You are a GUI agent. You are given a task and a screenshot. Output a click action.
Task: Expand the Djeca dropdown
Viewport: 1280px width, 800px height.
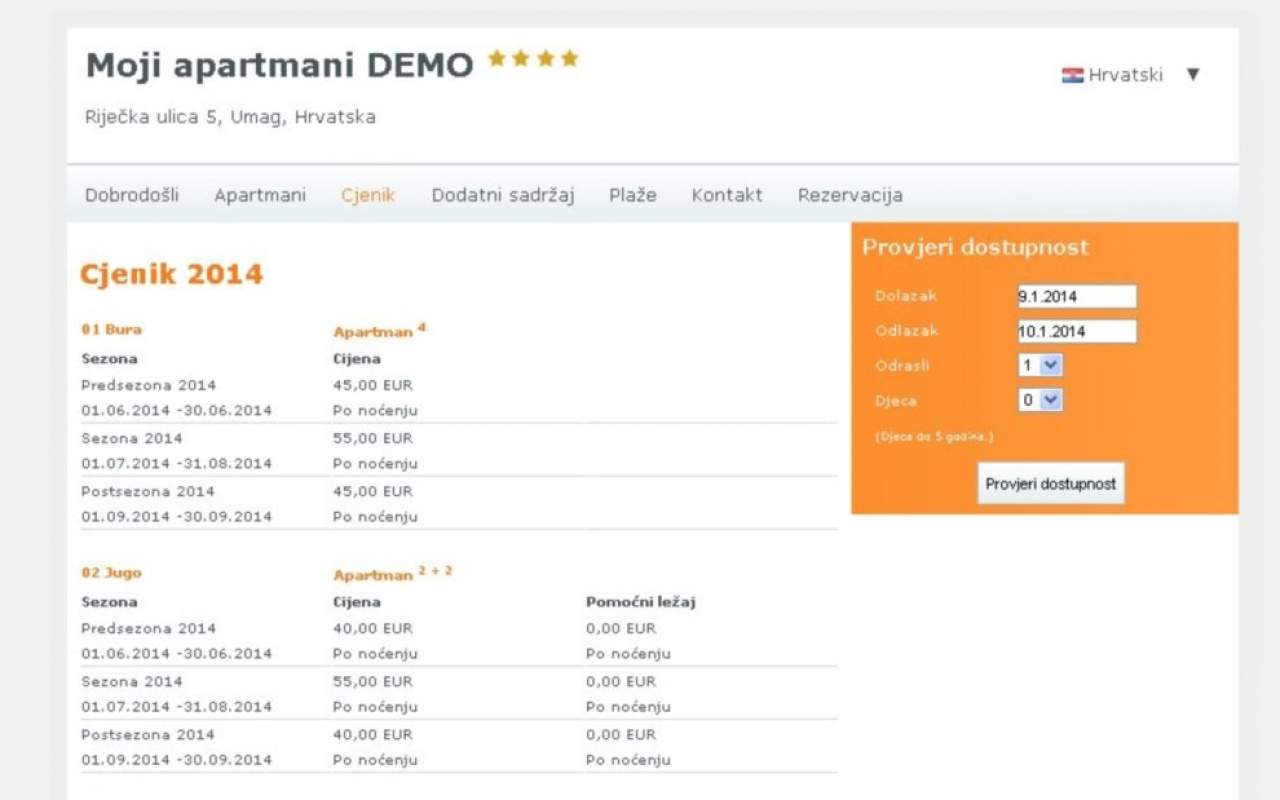point(1040,400)
